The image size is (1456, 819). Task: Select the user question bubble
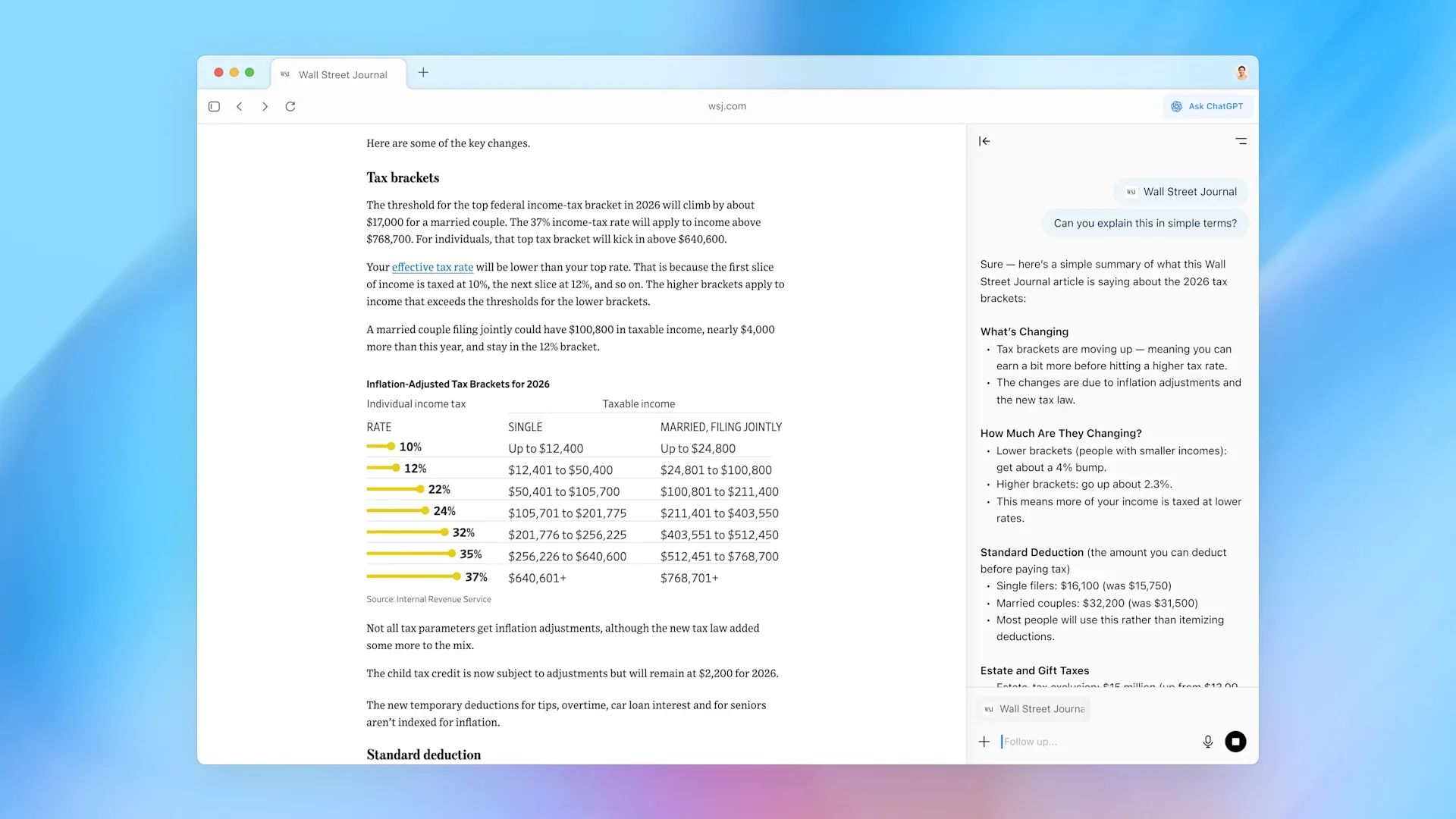click(x=1144, y=223)
